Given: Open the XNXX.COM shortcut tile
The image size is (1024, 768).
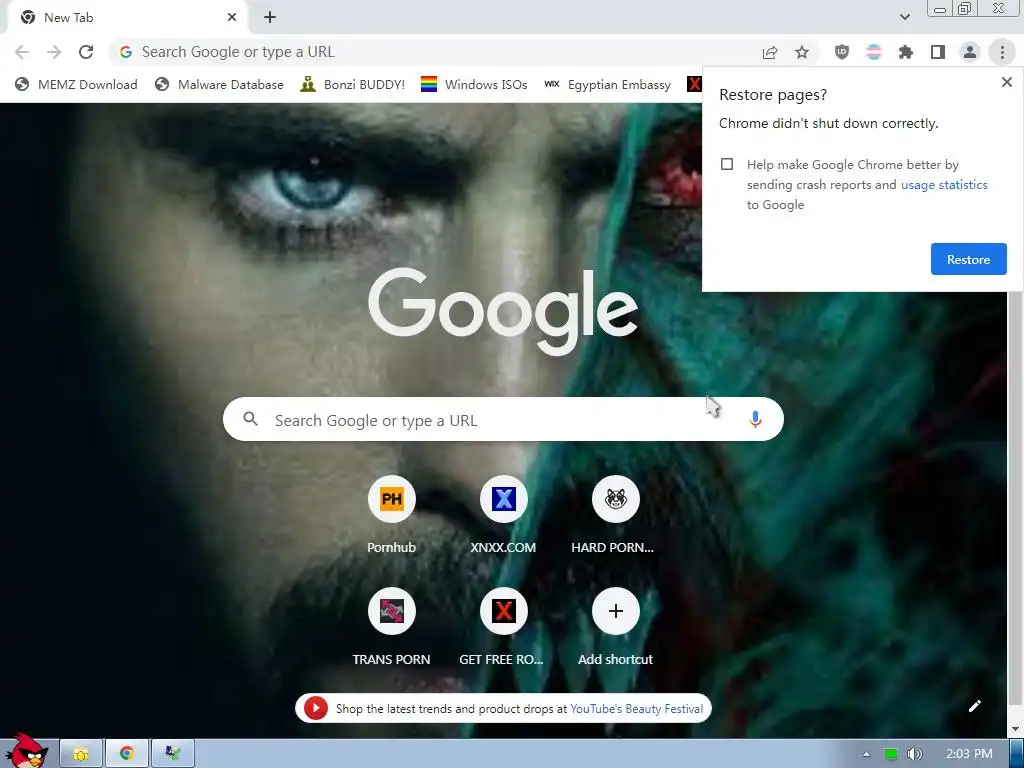Looking at the screenshot, I should coord(503,515).
